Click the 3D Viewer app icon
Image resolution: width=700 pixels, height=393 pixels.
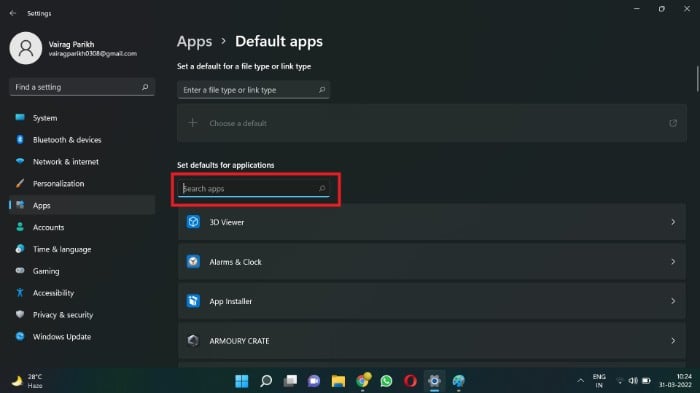coord(193,222)
